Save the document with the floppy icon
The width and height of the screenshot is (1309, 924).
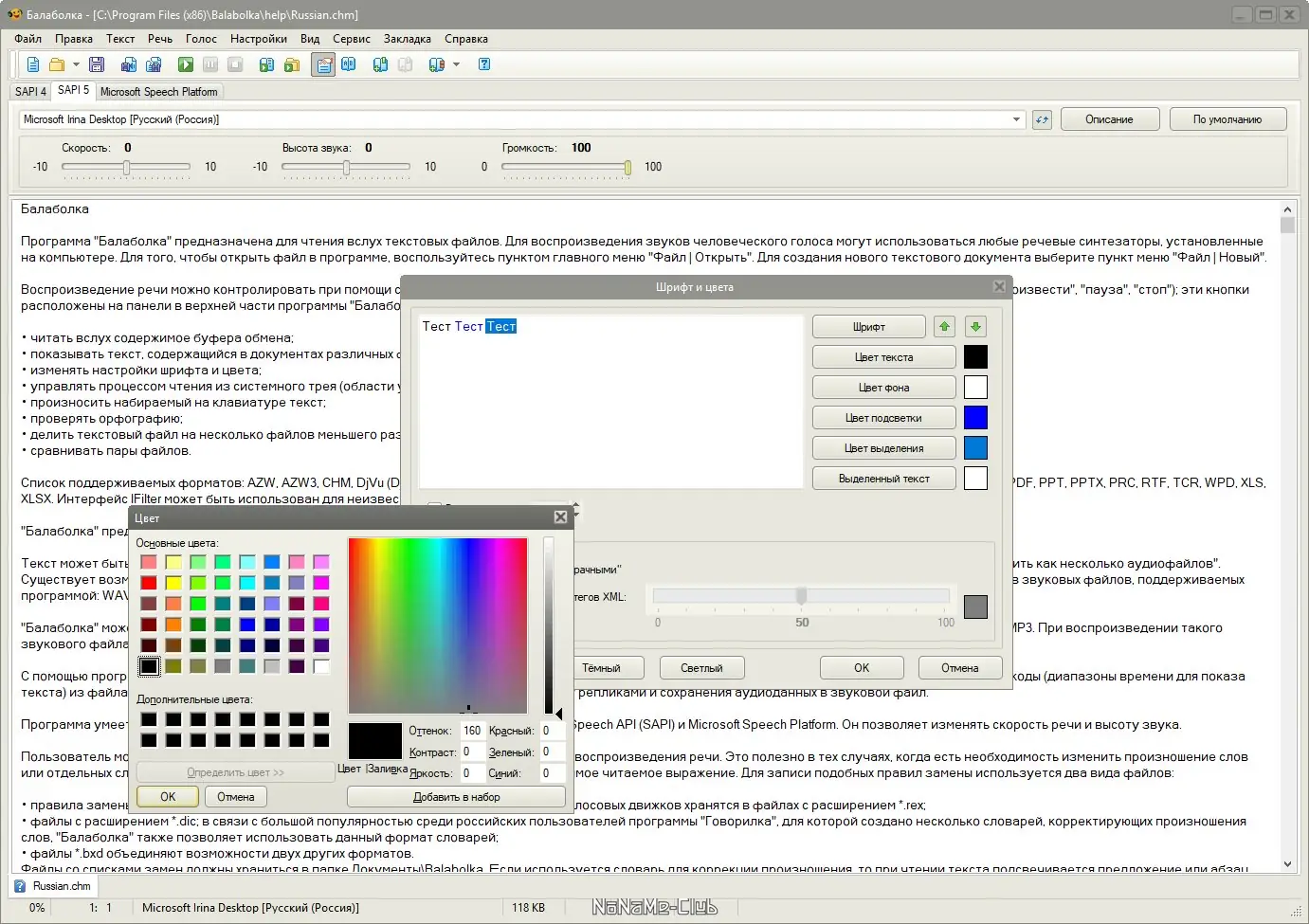97,64
